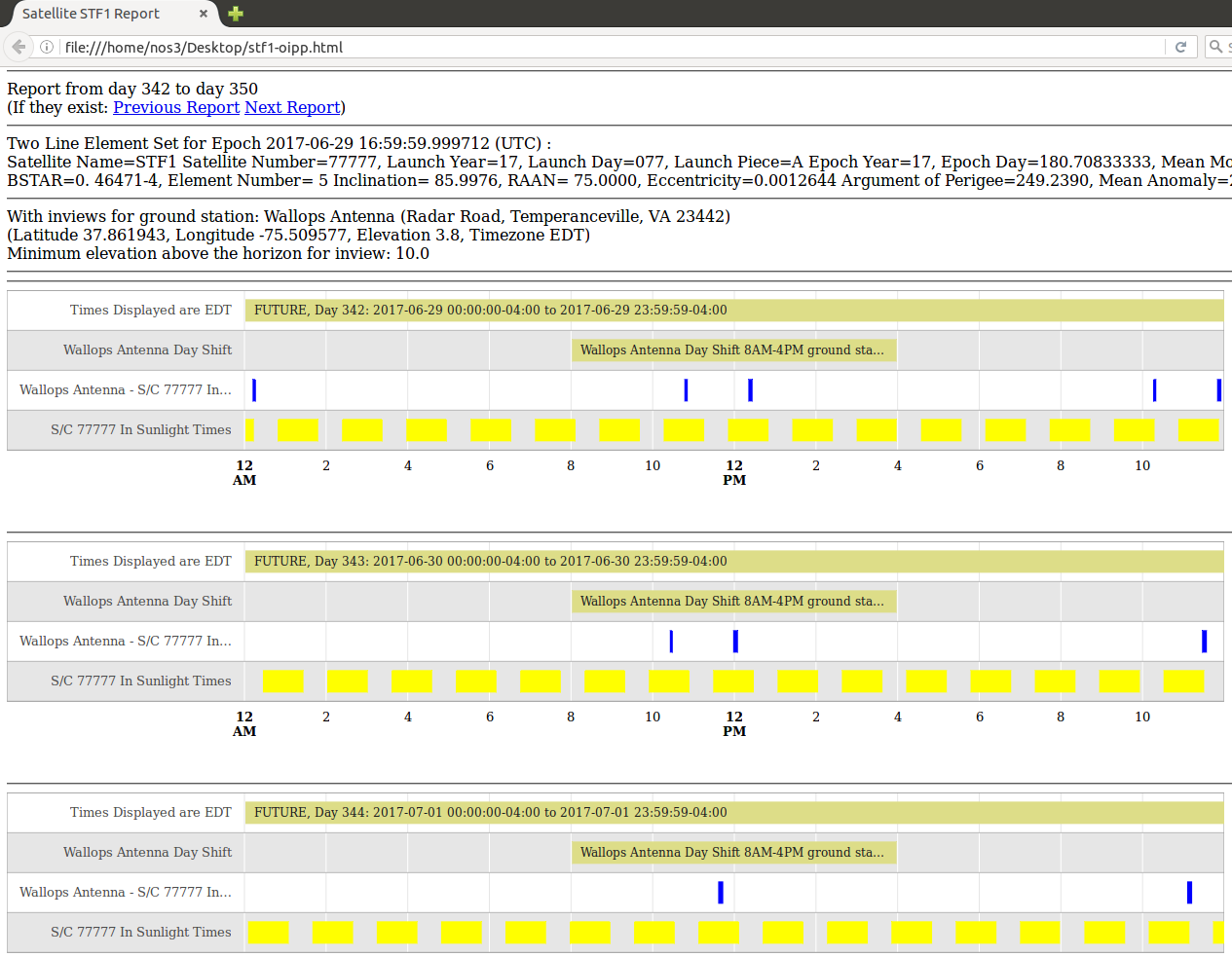Viewport: 1232px width, 957px height.
Task: Open the Previous Report link
Action: coord(175,107)
